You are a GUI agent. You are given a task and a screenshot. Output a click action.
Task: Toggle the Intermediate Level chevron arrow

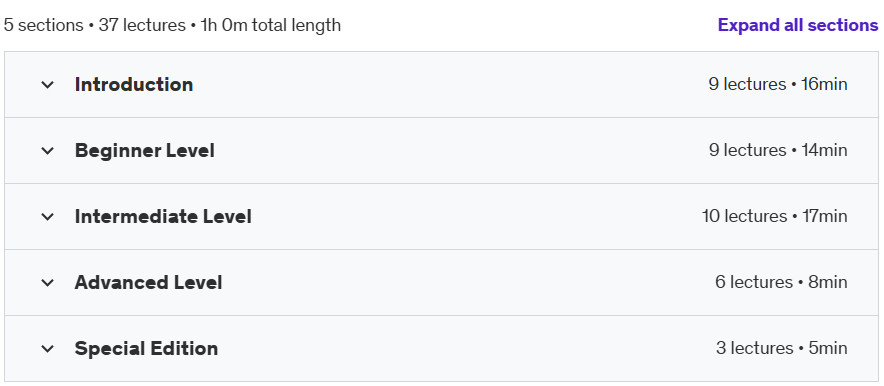[x=47, y=216]
